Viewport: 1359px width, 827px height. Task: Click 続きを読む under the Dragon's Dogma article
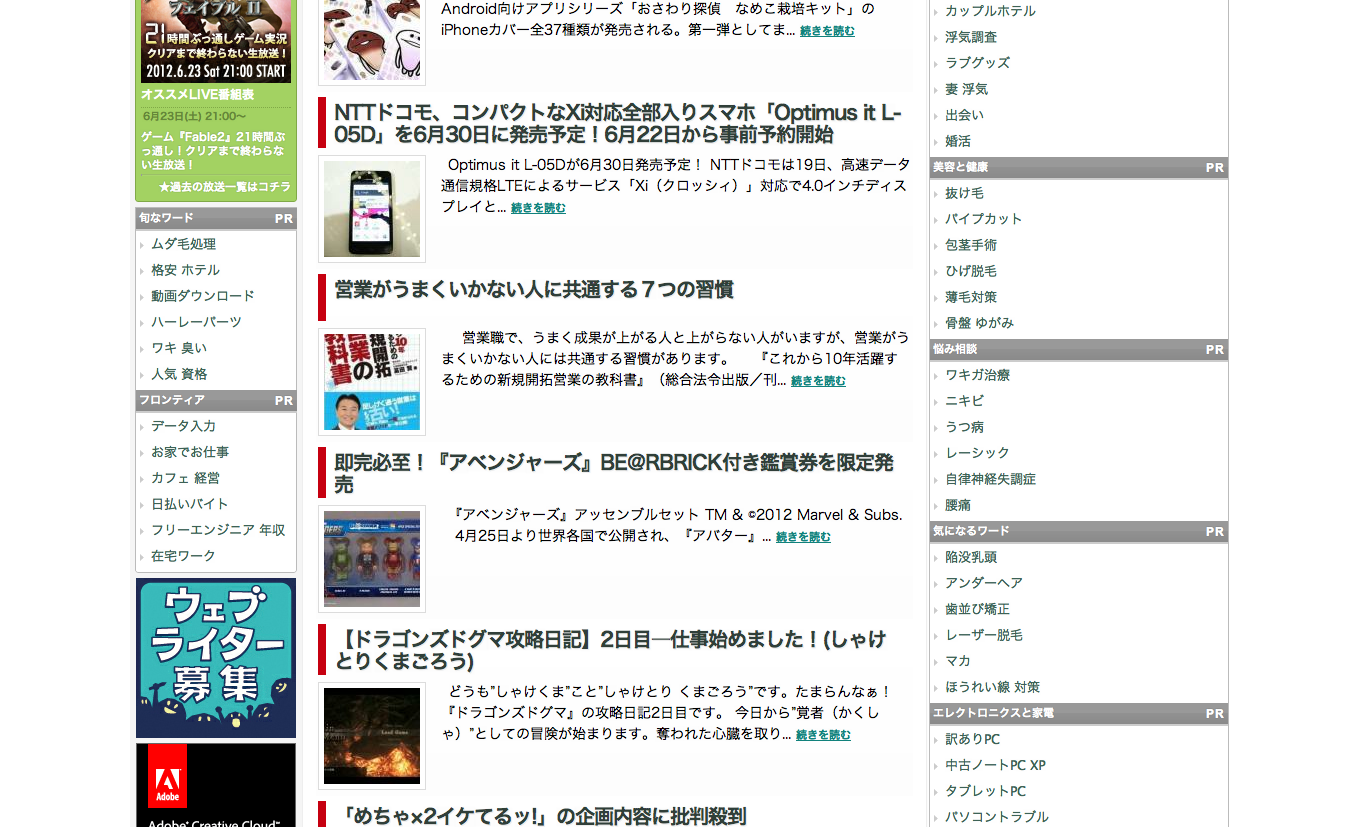tap(823, 735)
